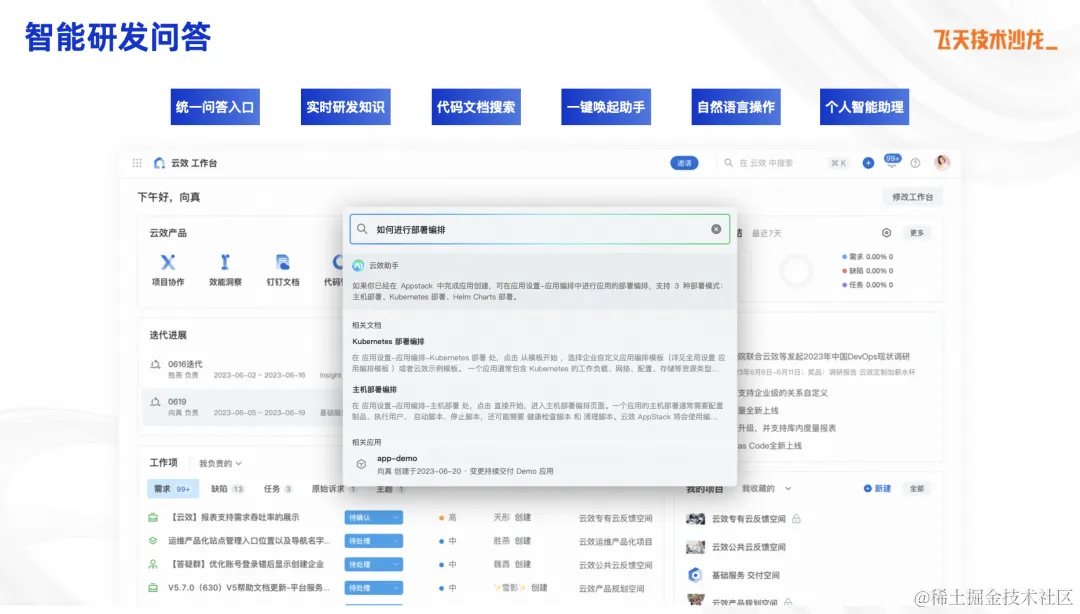Image resolution: width=1080 pixels, height=614 pixels.
Task: Open the statistics panel settings icon
Action: coord(886,233)
